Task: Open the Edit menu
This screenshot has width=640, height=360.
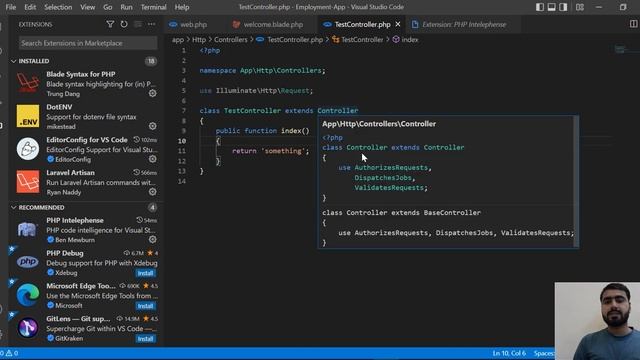Action: (30, 7)
